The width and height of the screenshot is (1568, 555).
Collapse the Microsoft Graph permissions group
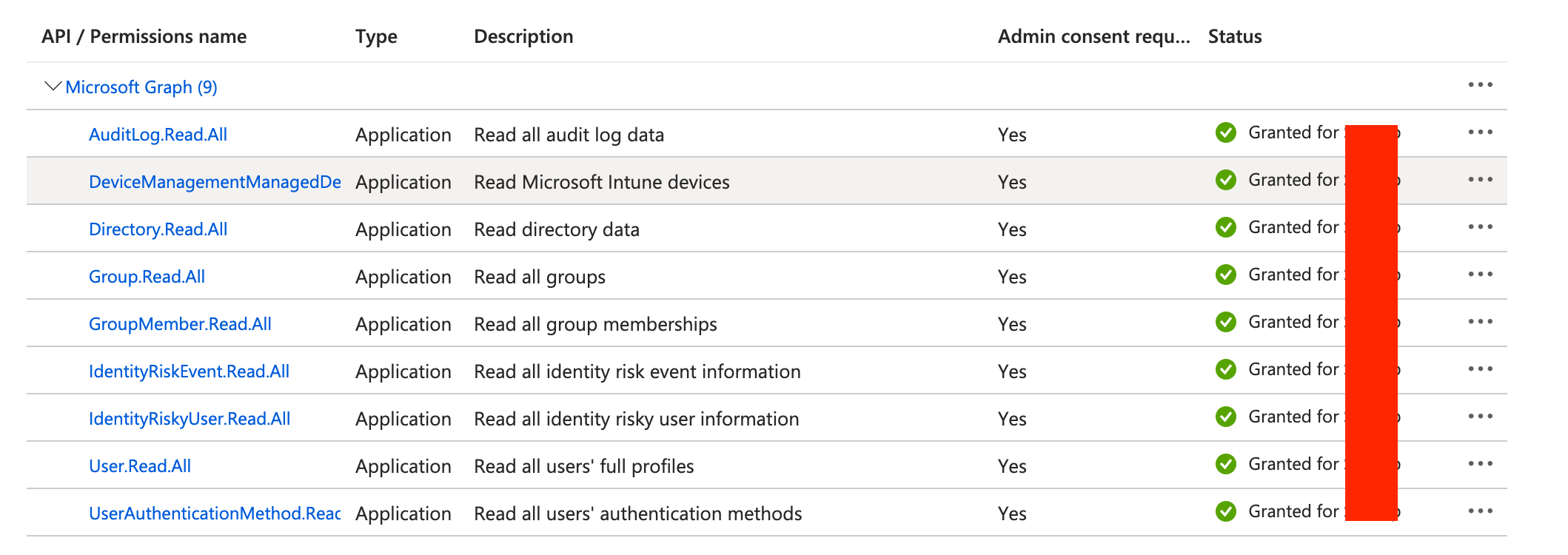pyautogui.click(x=53, y=87)
